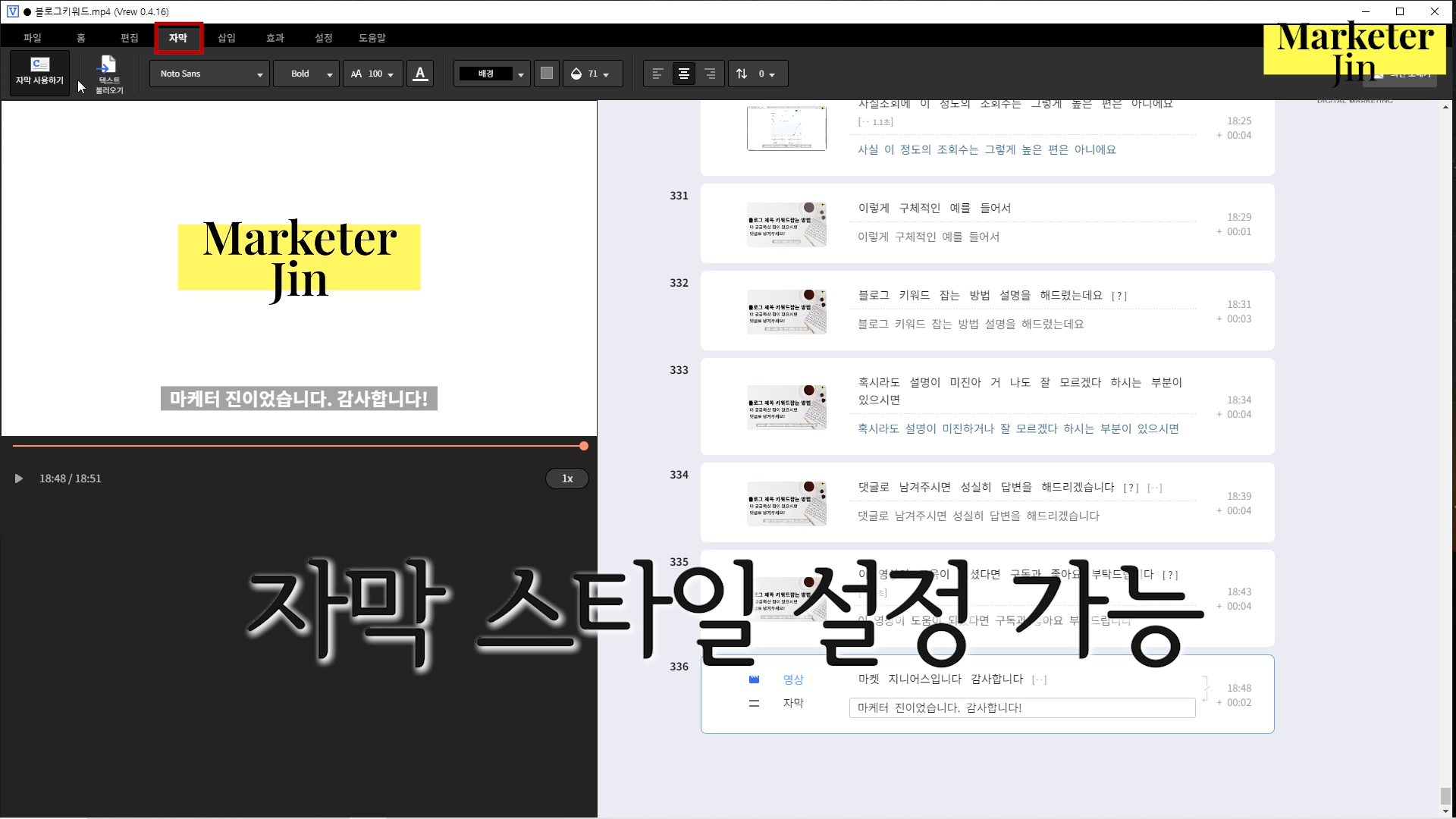This screenshot has width=1456, height=819.
Task: Expand the Bold font weight dropdown
Action: pos(306,74)
